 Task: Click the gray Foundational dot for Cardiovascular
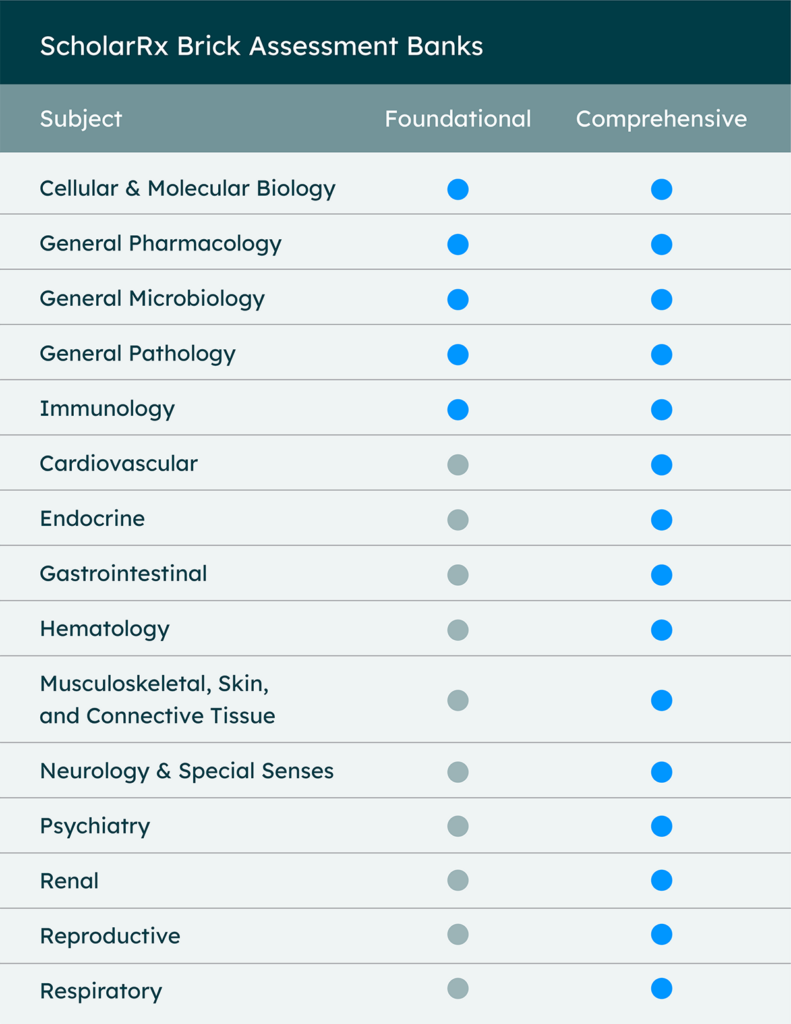coord(458,465)
